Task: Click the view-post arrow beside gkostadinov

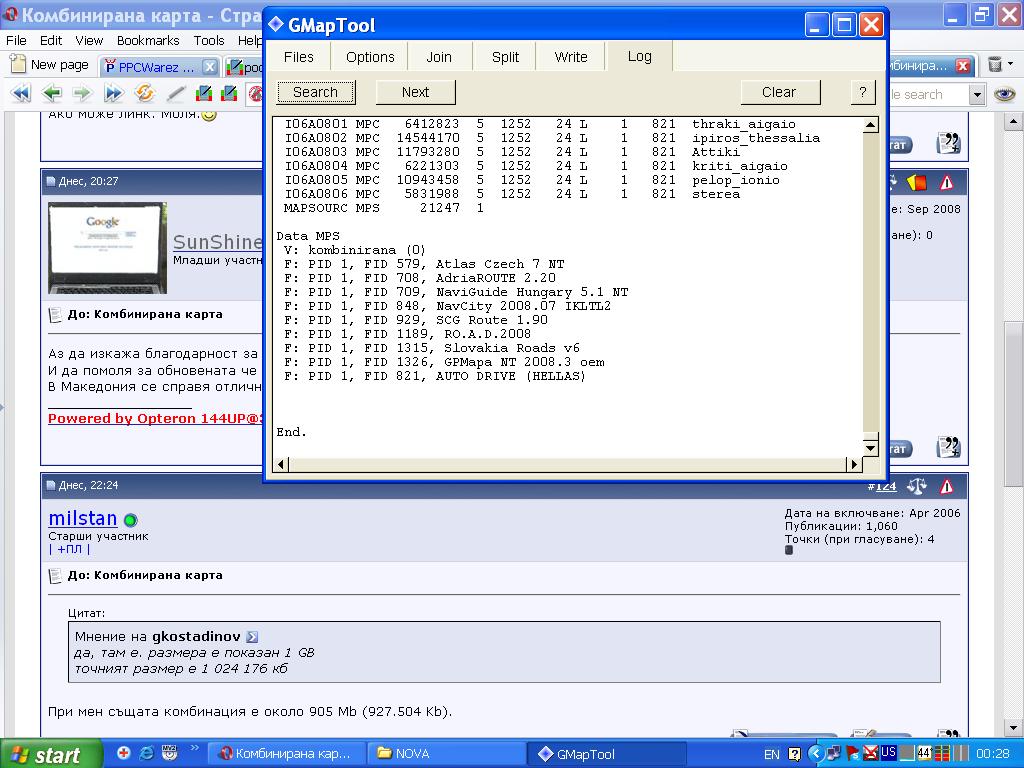Action: [252, 636]
